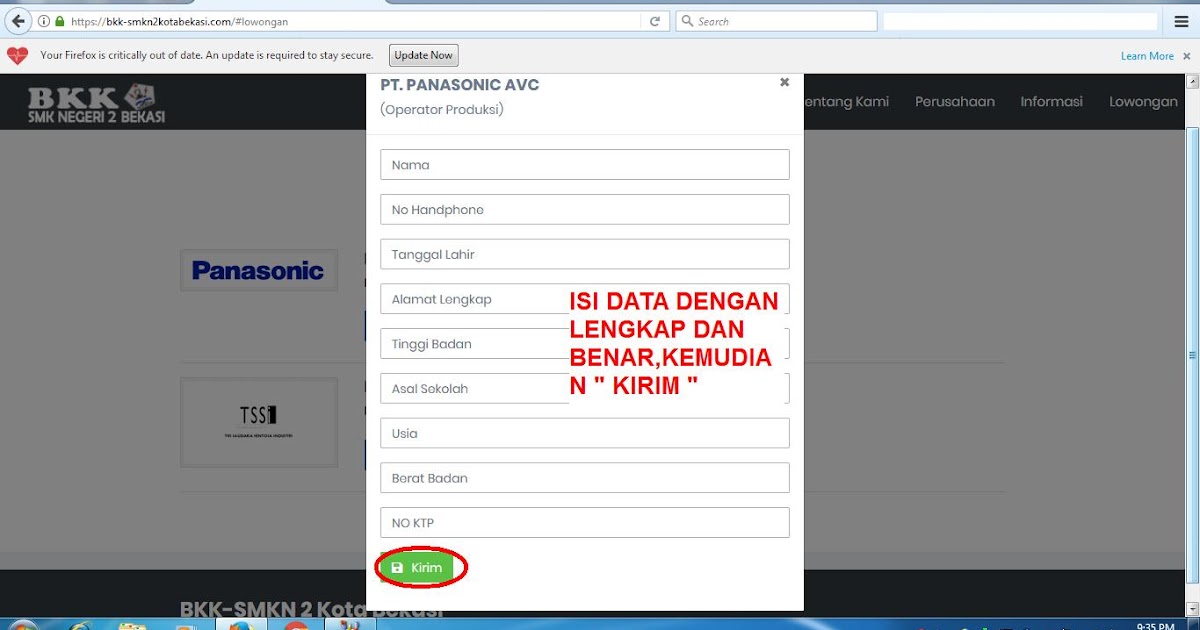Click the browser URL address field

(350, 21)
